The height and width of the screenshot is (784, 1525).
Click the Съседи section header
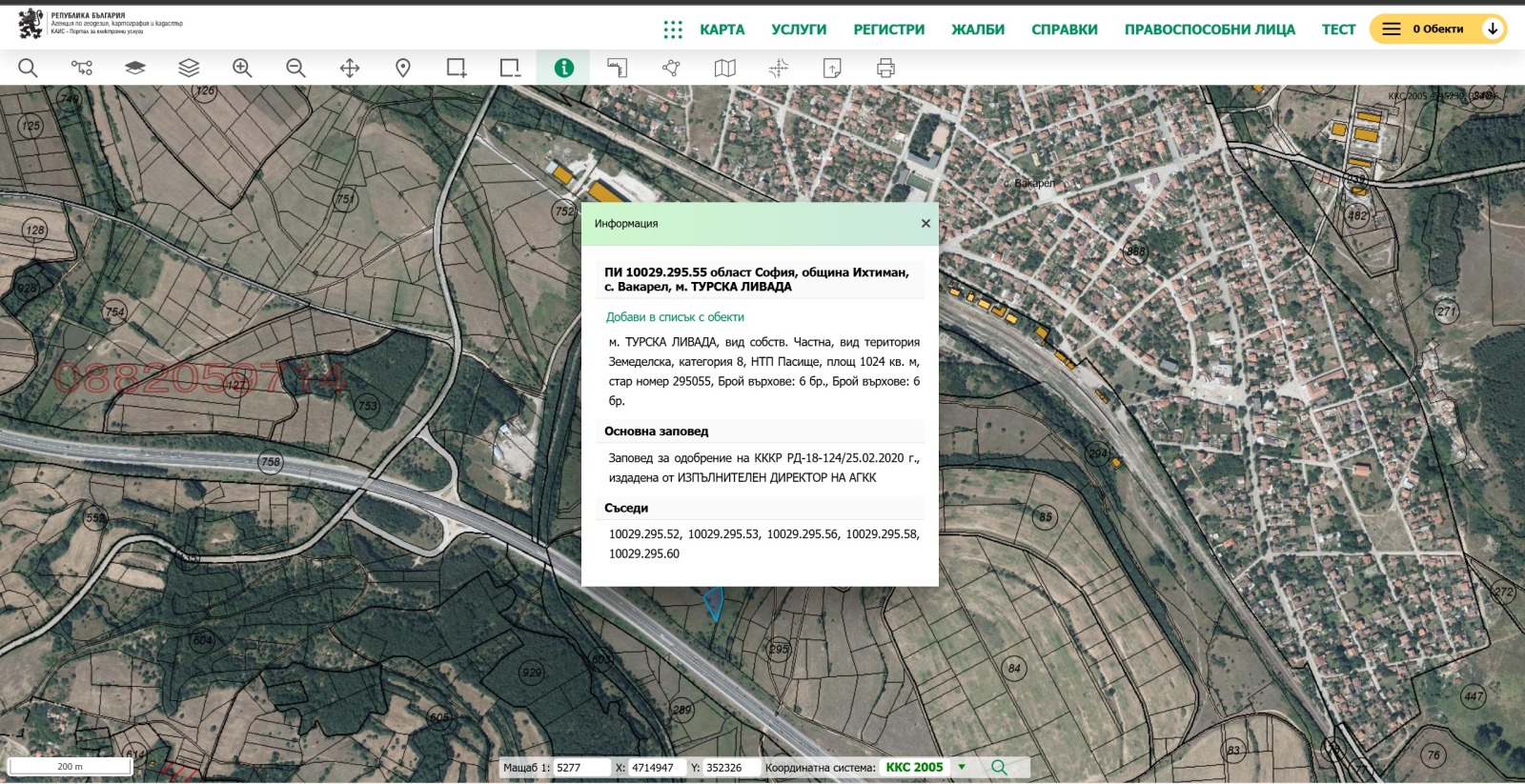click(x=760, y=508)
